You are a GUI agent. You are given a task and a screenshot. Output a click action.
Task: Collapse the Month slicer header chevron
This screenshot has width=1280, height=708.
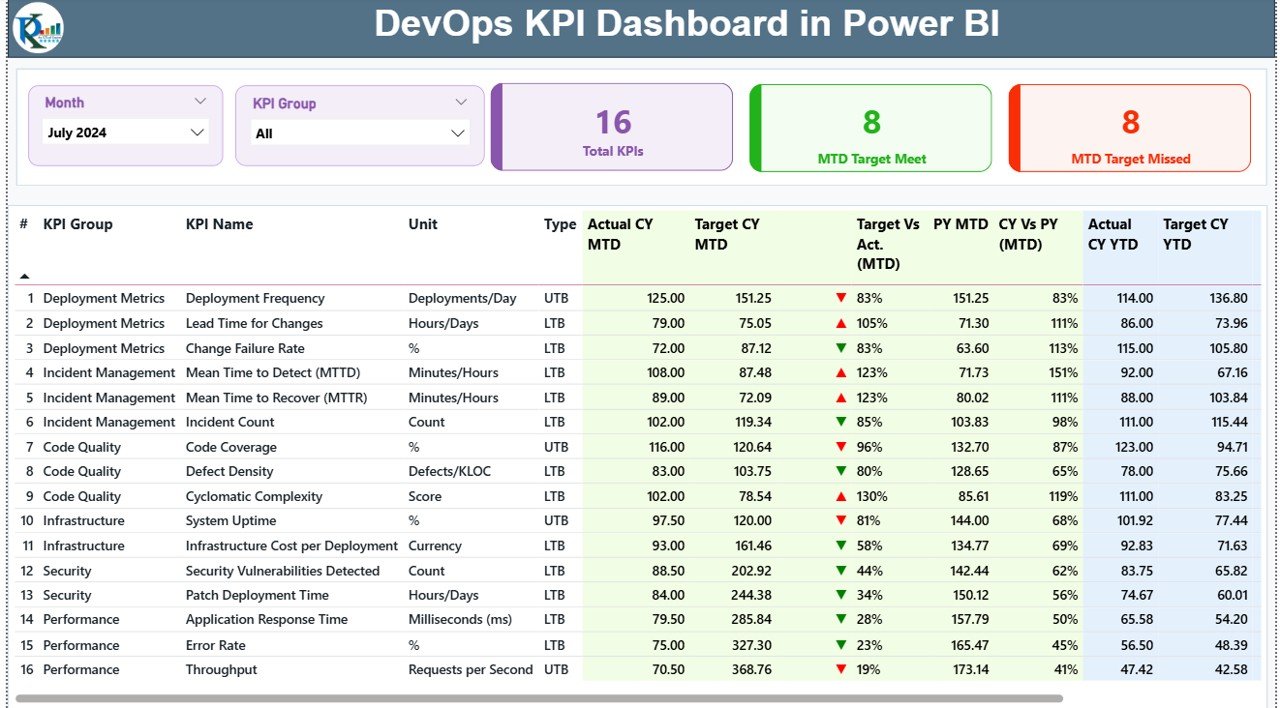point(200,102)
